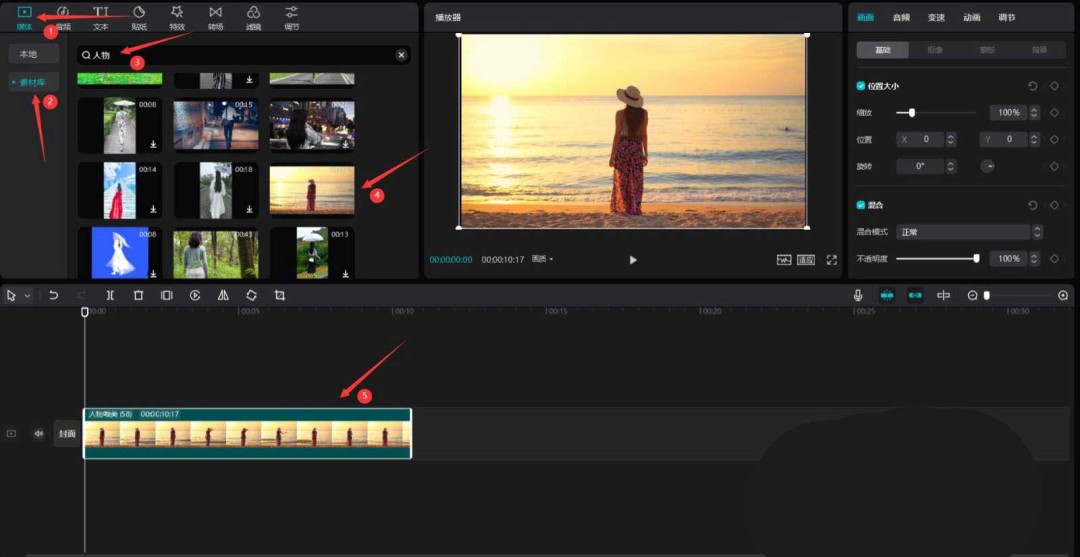Viewport: 1080px width, 557px height.
Task: Switch to the 动画 animation tab
Action: click(x=971, y=18)
